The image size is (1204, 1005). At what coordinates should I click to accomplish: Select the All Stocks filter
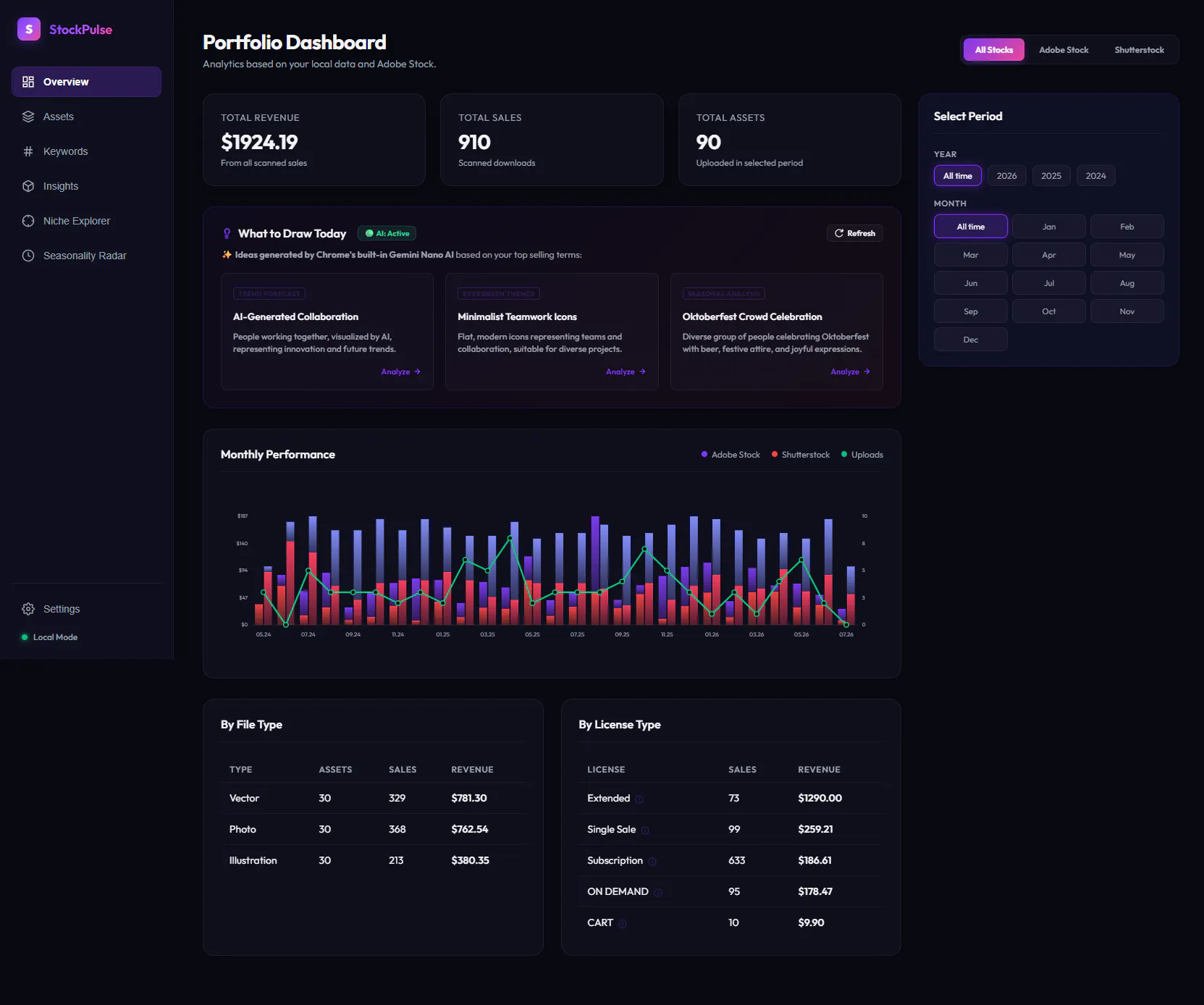(x=993, y=50)
